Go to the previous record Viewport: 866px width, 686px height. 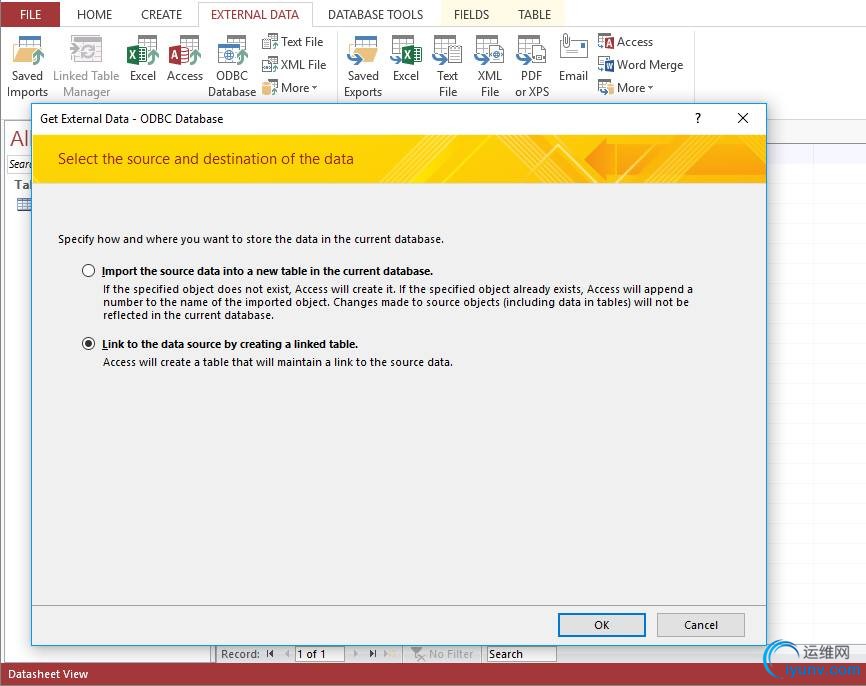click(287, 653)
